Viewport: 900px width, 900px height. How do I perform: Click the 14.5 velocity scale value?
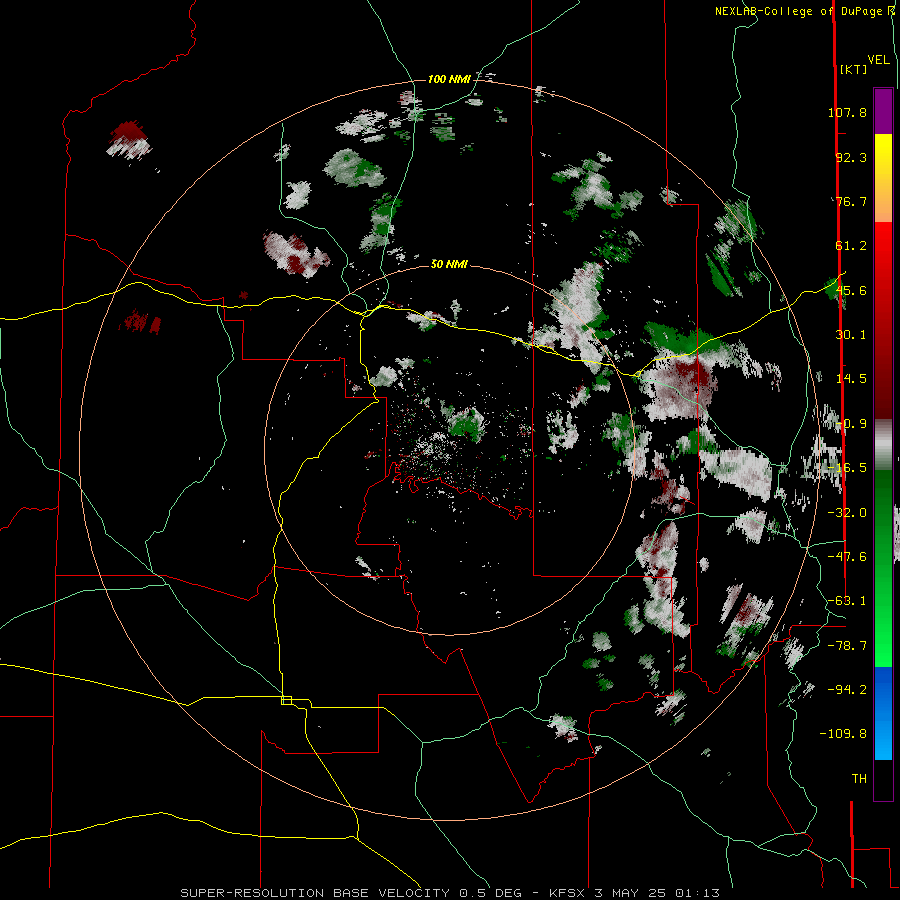click(x=851, y=379)
